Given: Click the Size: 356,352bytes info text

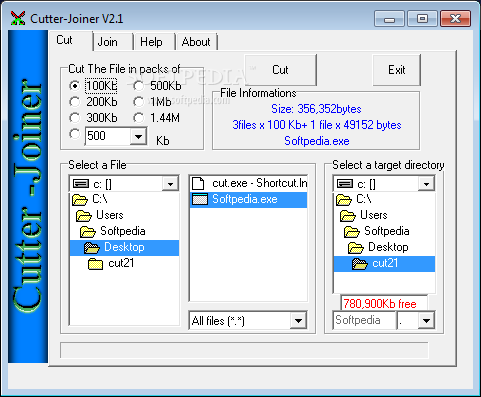Looking at the screenshot, I should click(x=316, y=109).
